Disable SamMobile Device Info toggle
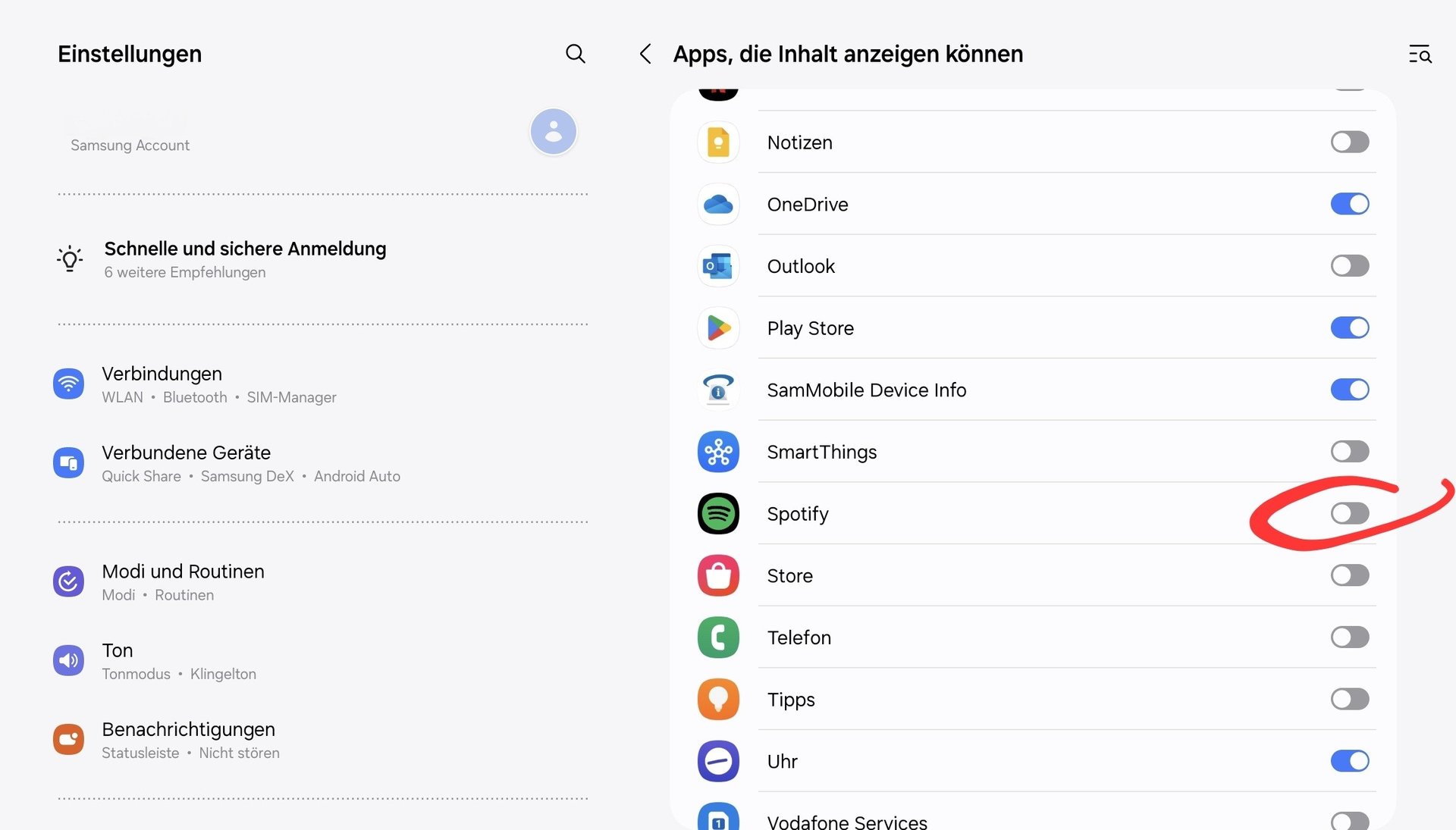This screenshot has width=1456, height=830. point(1349,390)
